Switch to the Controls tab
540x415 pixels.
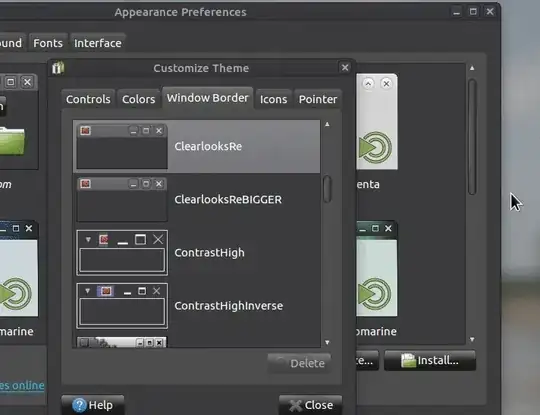pyautogui.click(x=88, y=99)
